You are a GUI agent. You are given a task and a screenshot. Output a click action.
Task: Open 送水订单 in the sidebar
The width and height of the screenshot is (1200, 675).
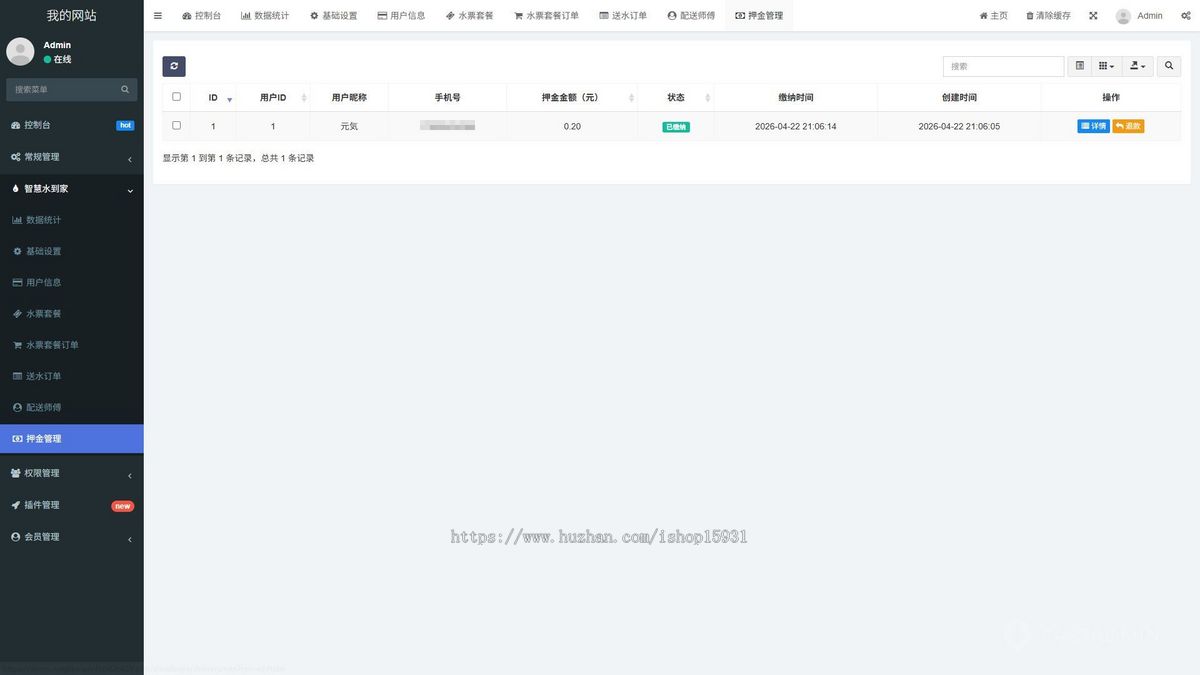click(72, 376)
